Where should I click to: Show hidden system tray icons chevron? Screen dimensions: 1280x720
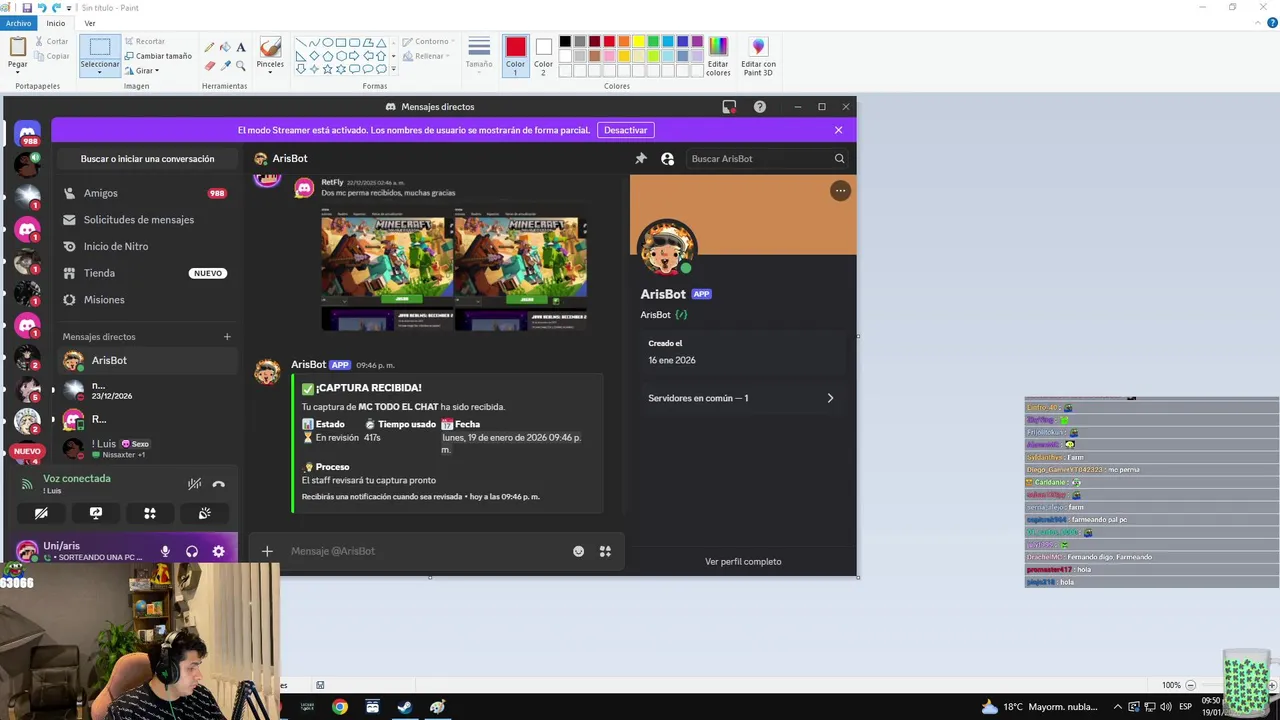click(x=1118, y=707)
